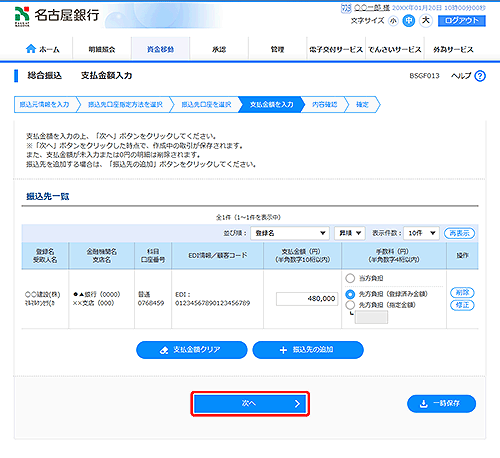Viewport: 500px width, 458px height.
Task: Click the 一時保存 temporary save button
Action: 441,404
